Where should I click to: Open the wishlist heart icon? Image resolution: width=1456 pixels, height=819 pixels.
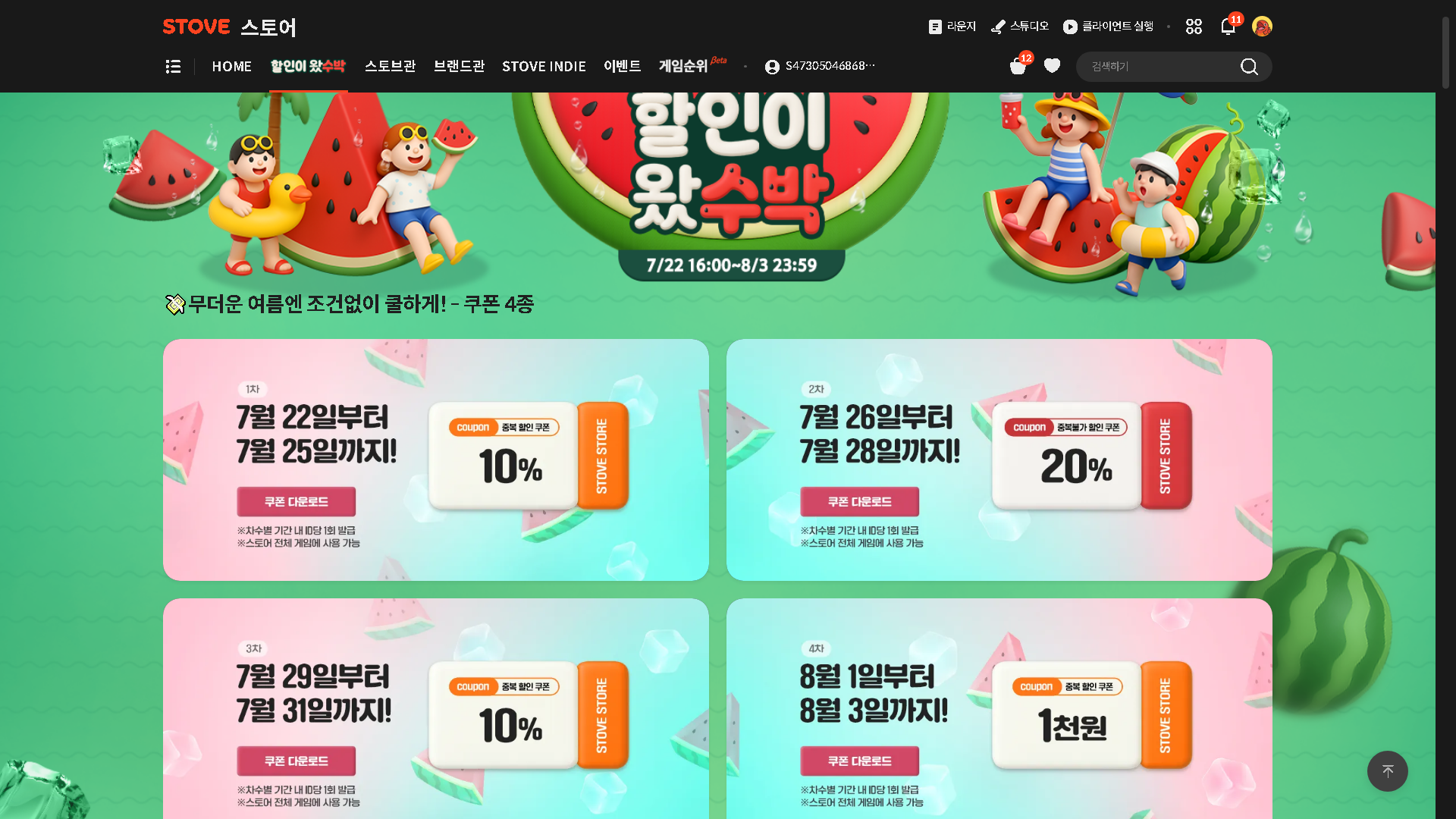coord(1052,66)
